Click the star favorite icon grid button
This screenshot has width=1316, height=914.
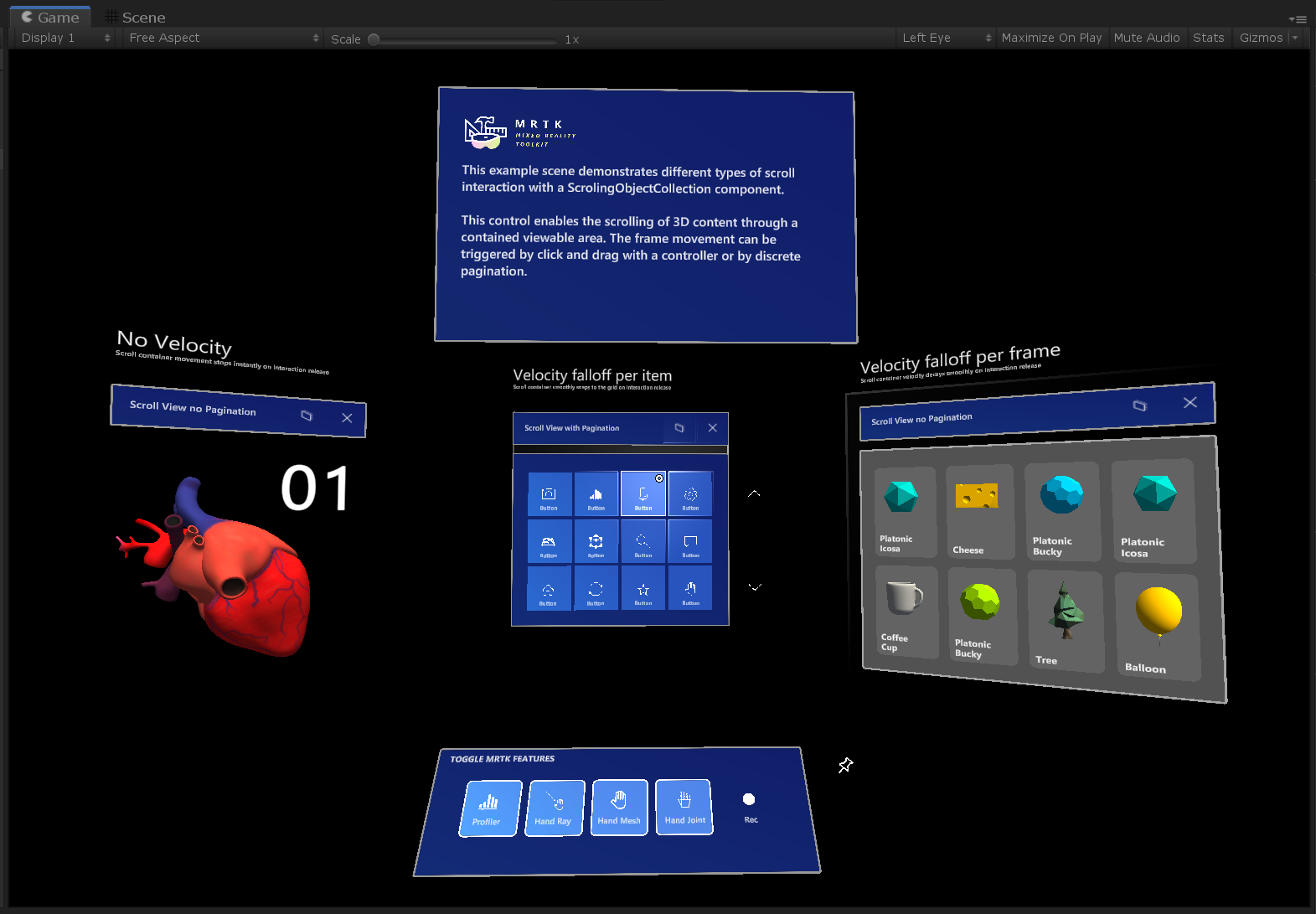(643, 588)
